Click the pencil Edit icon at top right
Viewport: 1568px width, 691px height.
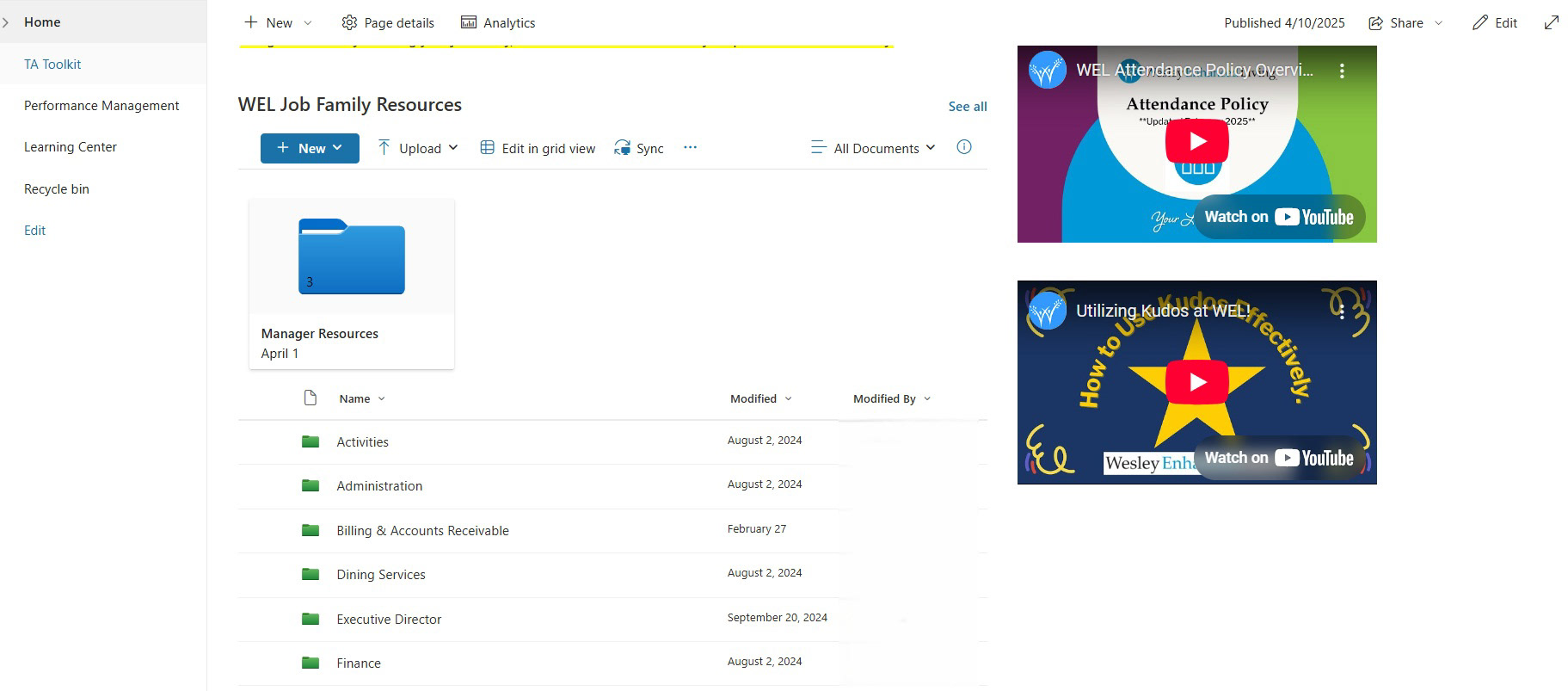click(1479, 22)
